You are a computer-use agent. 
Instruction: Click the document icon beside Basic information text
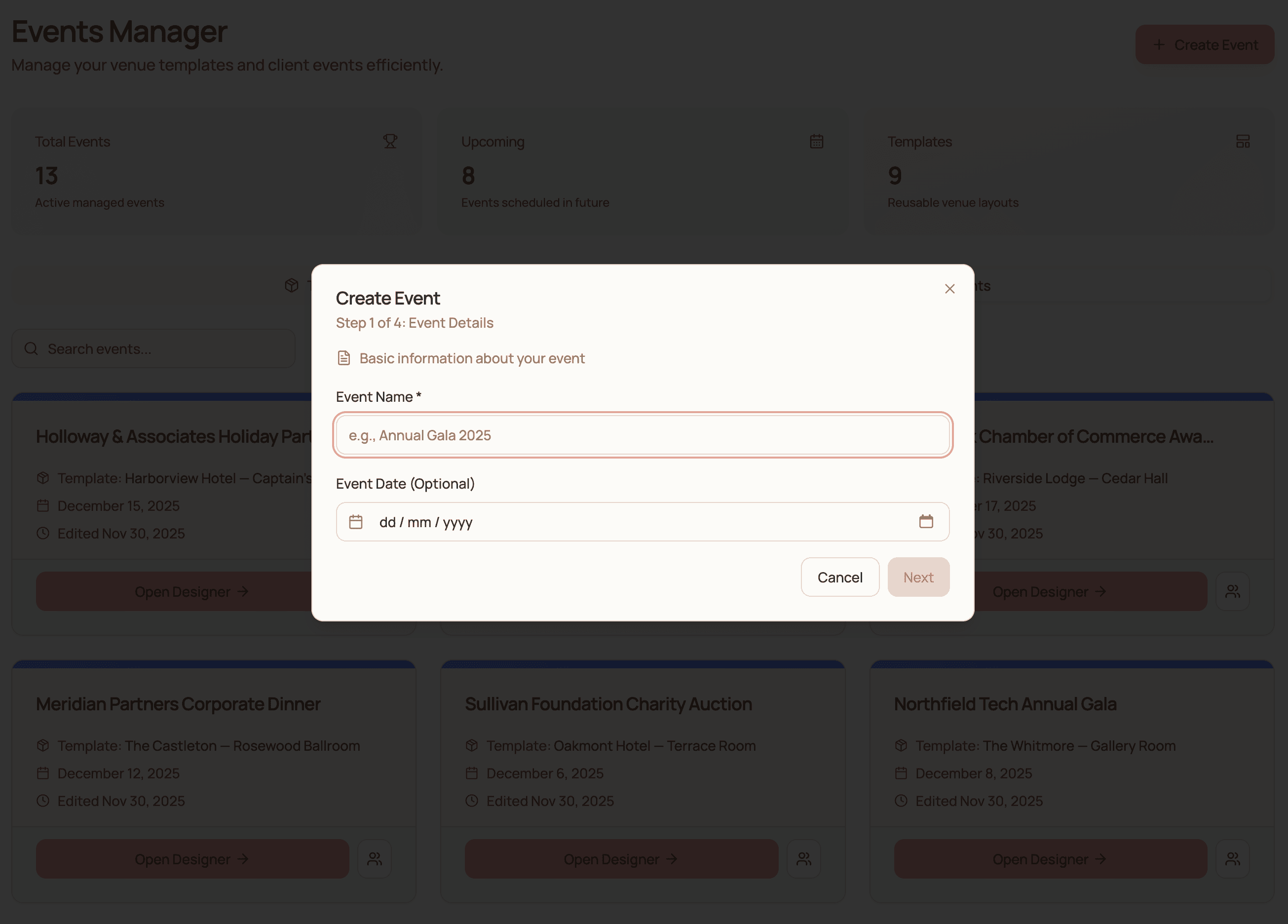[343, 358]
